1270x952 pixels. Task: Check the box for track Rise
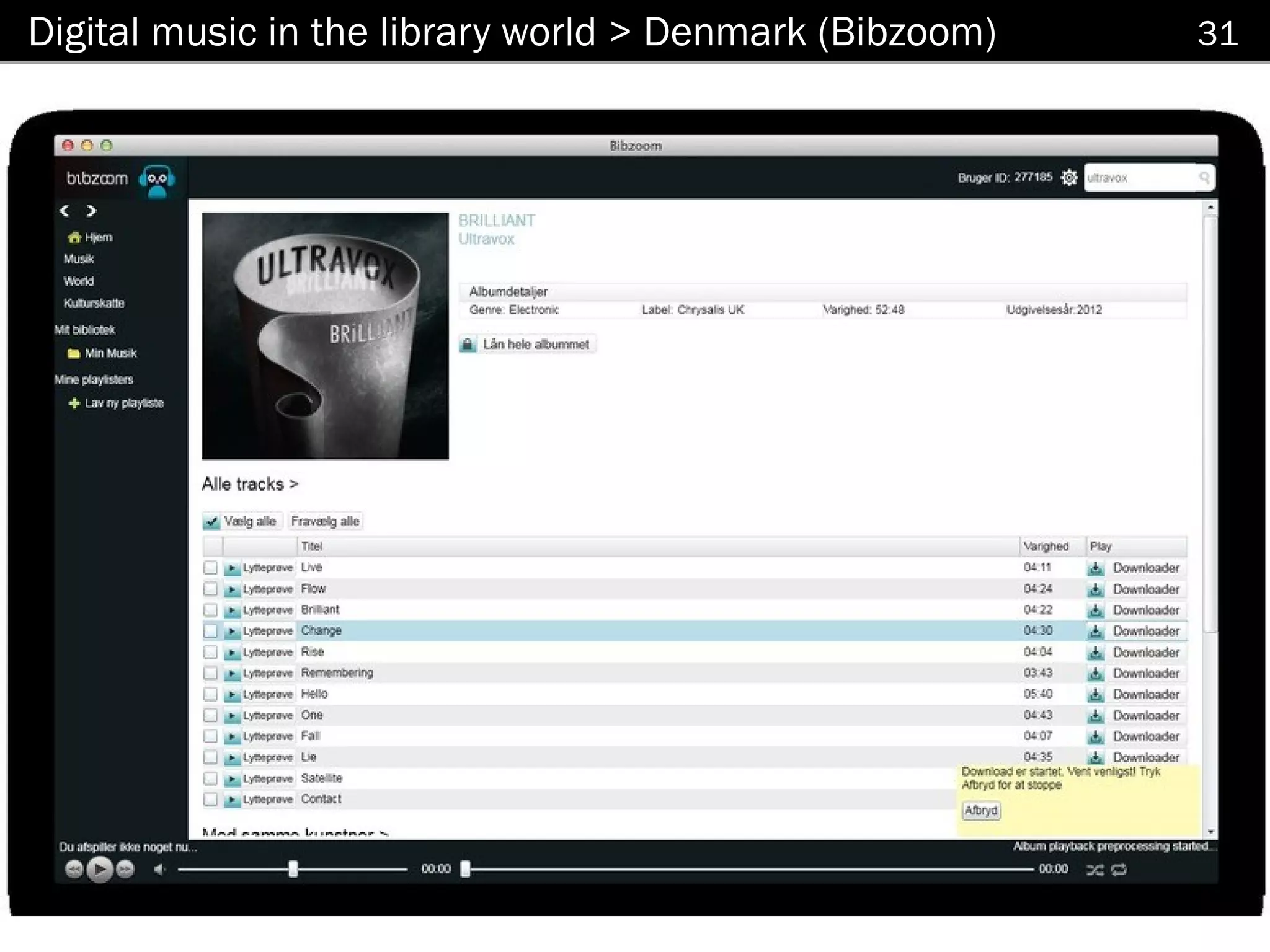pos(211,652)
